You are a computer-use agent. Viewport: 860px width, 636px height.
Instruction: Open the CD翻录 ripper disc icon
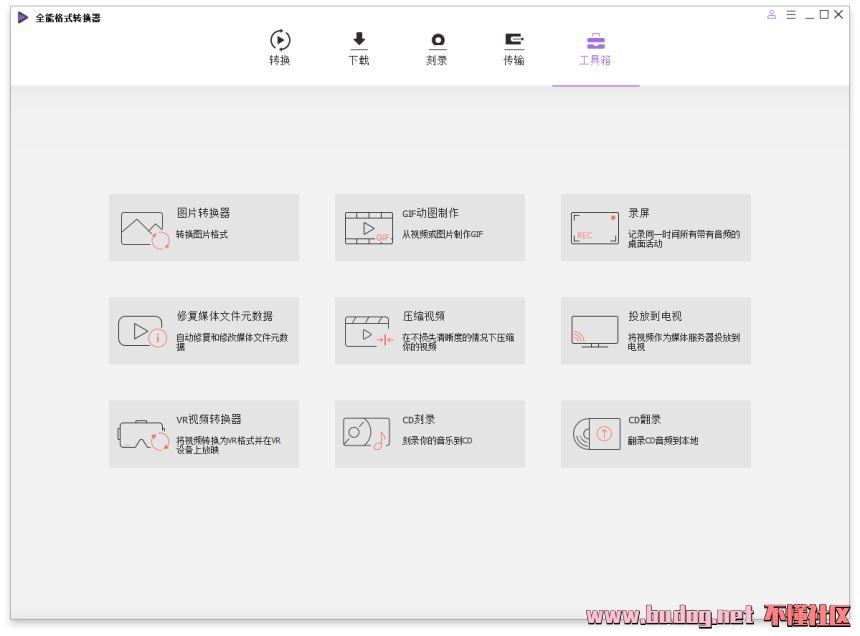pyautogui.click(x=595, y=434)
